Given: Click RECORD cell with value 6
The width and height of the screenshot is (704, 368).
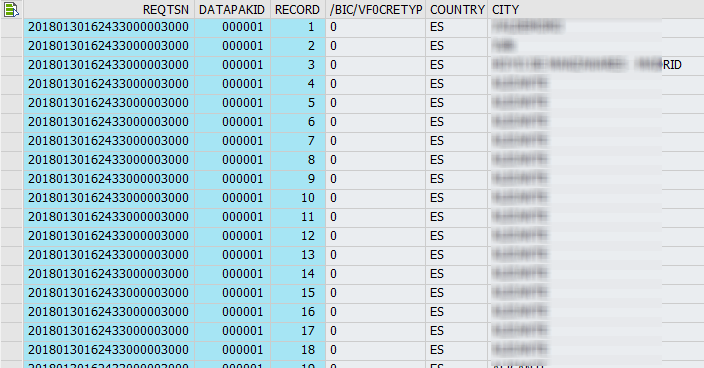Looking at the screenshot, I should point(298,122).
